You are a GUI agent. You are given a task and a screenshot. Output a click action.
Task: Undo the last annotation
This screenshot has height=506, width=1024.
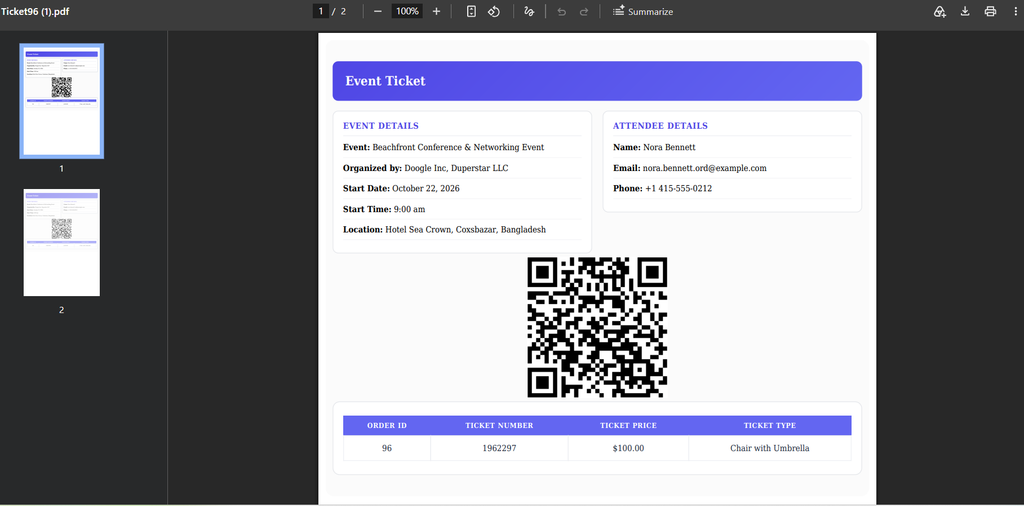coord(562,11)
